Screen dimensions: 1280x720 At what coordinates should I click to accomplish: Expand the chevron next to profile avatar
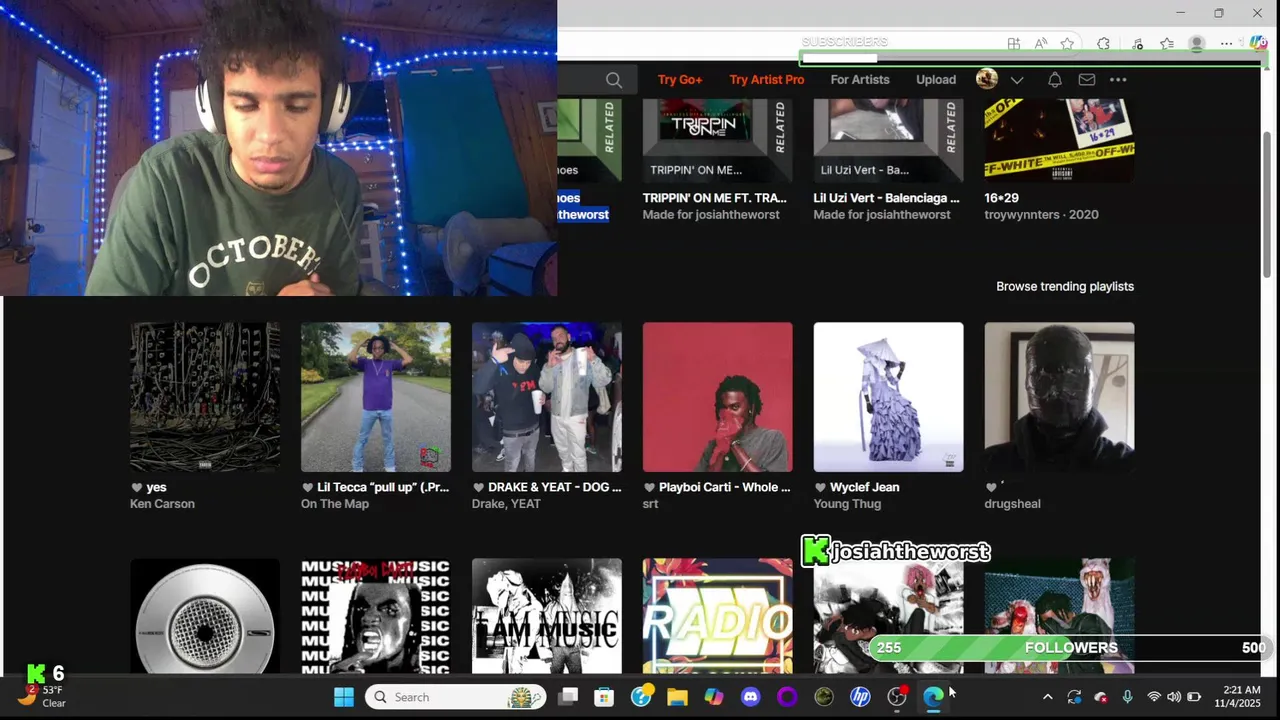click(1017, 80)
